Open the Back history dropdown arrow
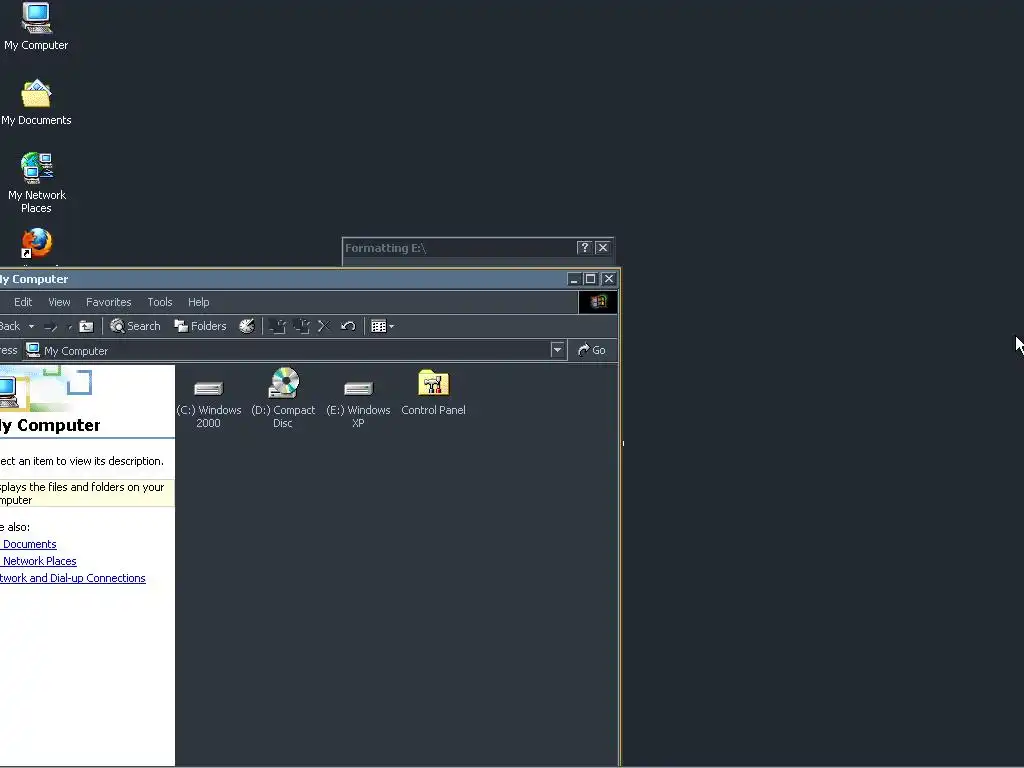Image resolution: width=1024 pixels, height=768 pixels. 31,326
